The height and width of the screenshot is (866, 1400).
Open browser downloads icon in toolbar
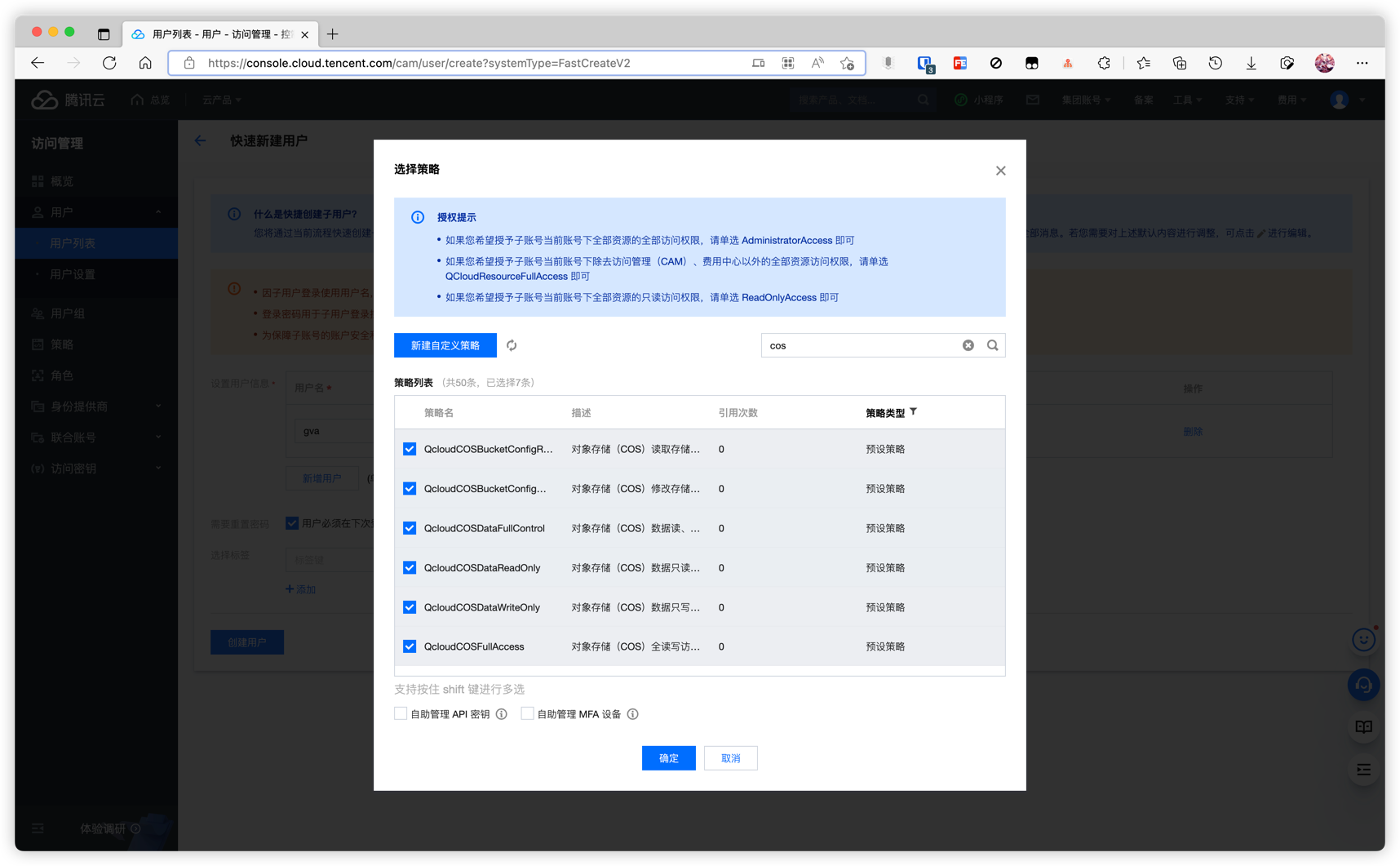[x=1251, y=63]
